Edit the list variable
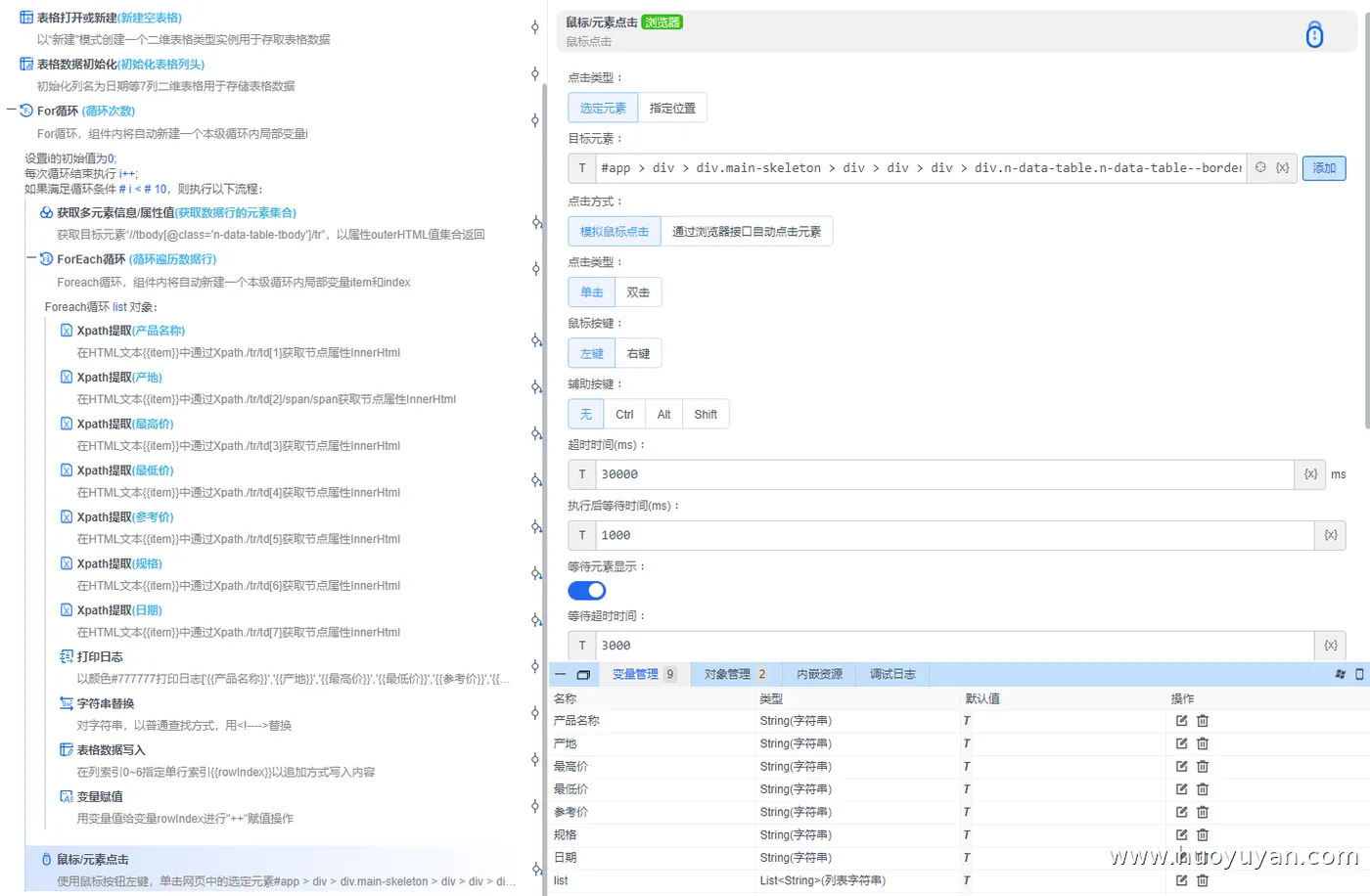1370x896 pixels. click(x=1181, y=880)
